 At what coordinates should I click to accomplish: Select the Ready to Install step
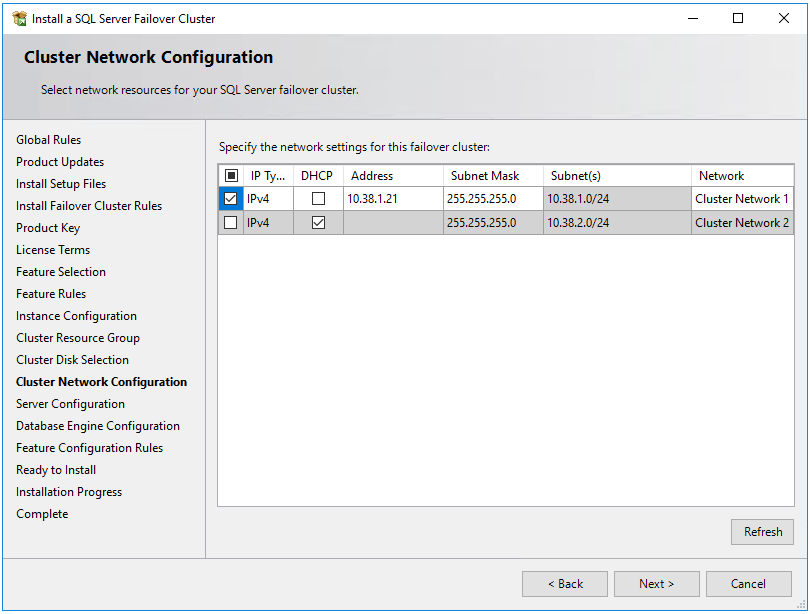pos(55,469)
